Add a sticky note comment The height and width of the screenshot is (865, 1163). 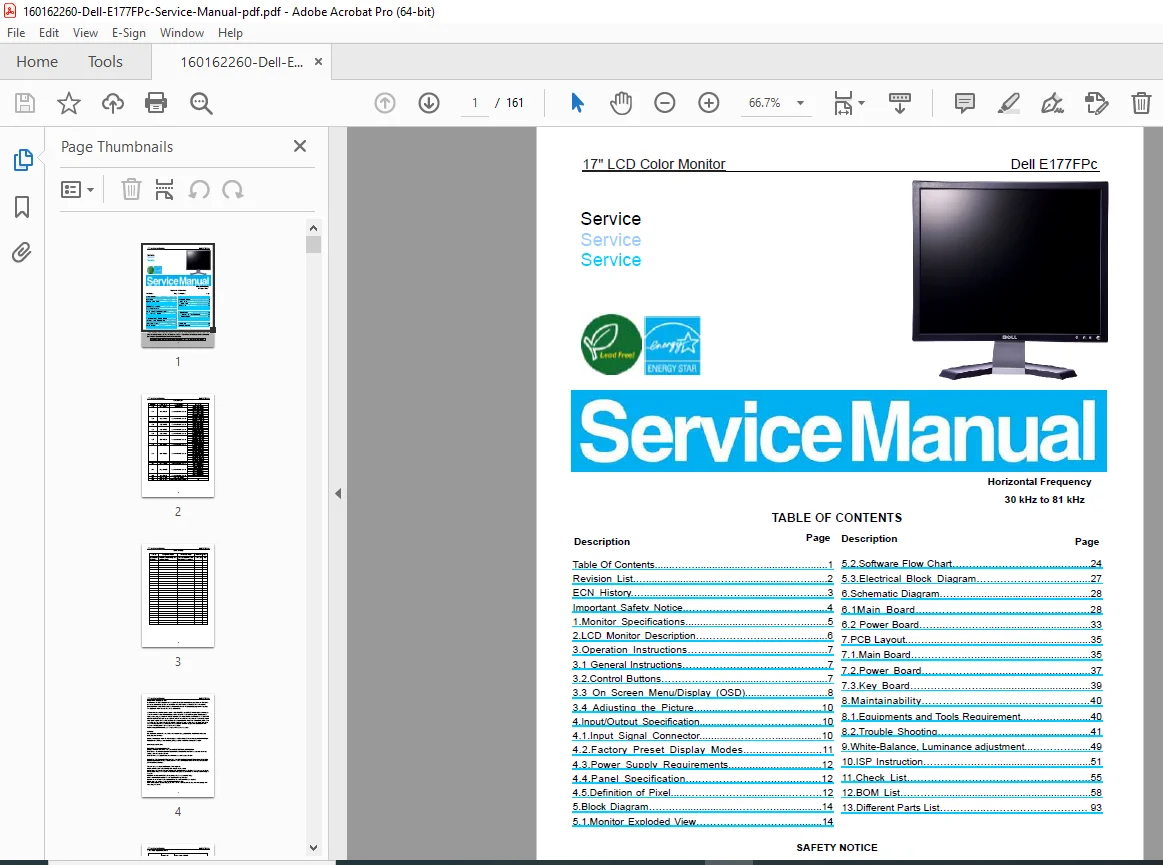[964, 103]
